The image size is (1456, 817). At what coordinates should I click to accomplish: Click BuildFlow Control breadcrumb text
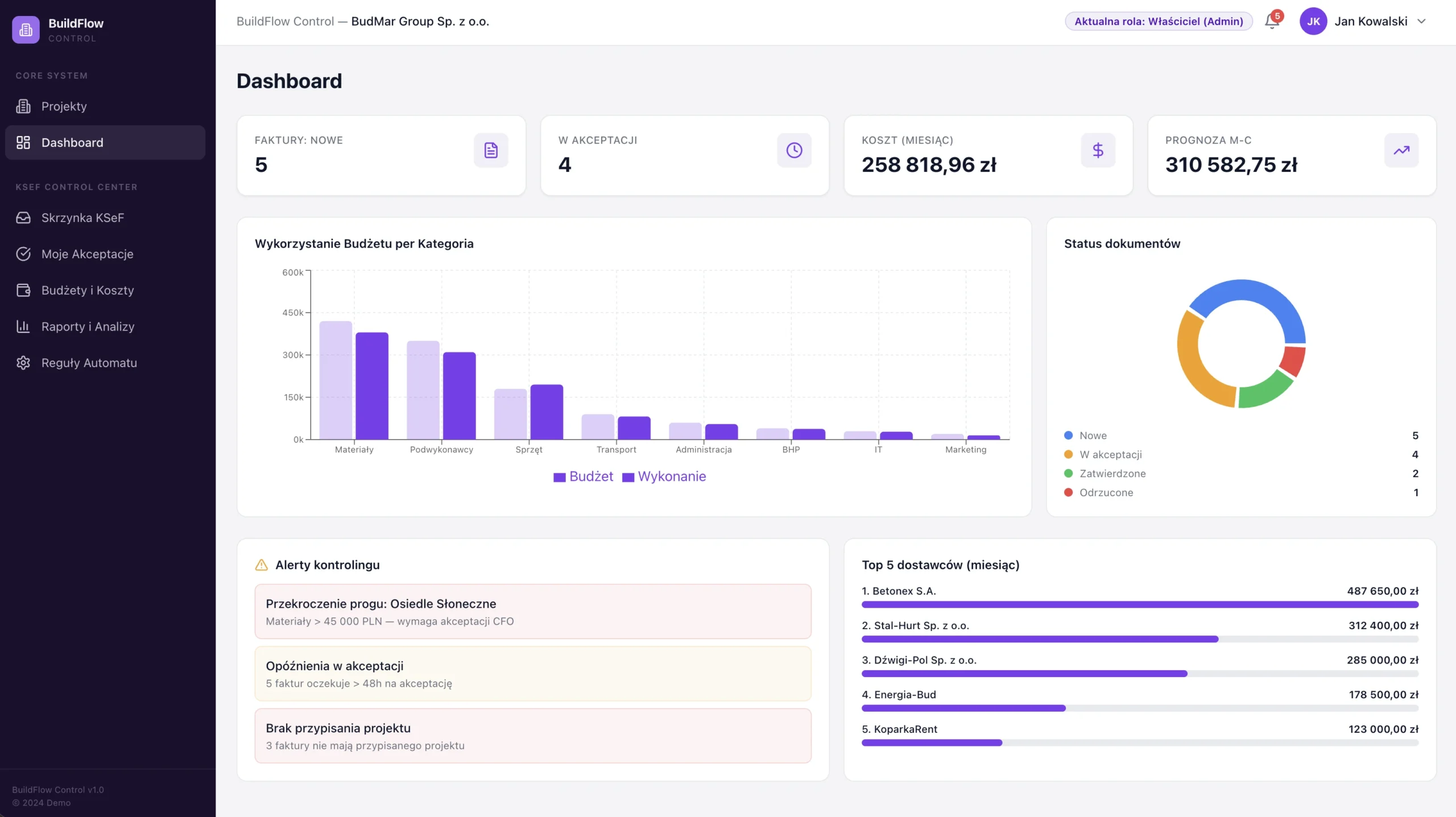tap(286, 22)
